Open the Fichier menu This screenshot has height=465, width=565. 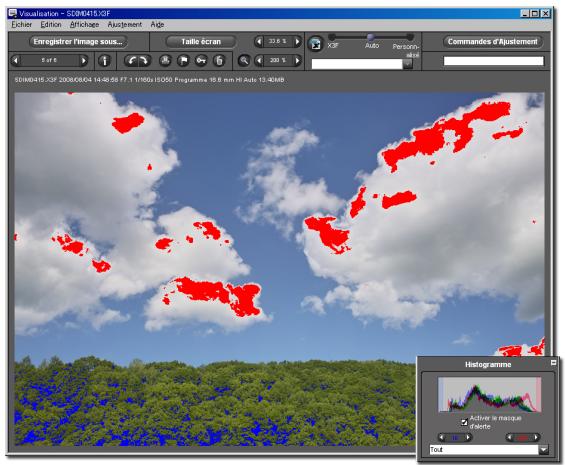[22, 25]
